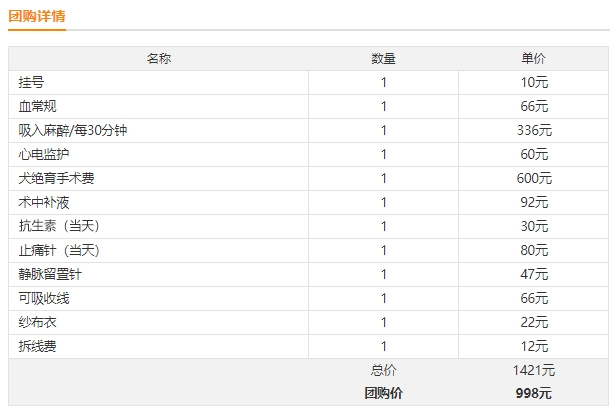
Task: Select the 静脉留置针 item name
Action: pyautogui.click(x=50, y=274)
